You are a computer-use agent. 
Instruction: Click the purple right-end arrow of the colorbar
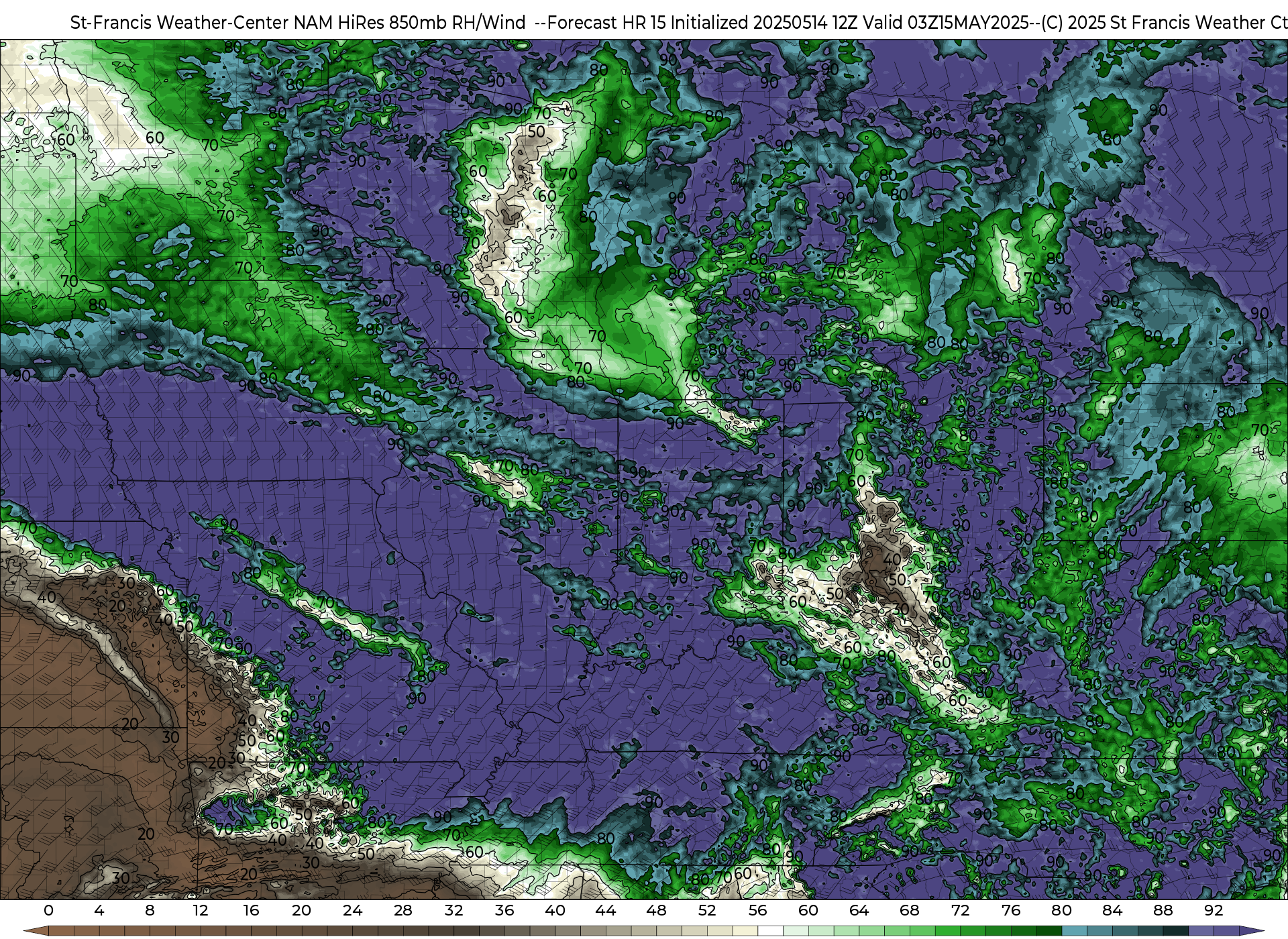(1252, 931)
